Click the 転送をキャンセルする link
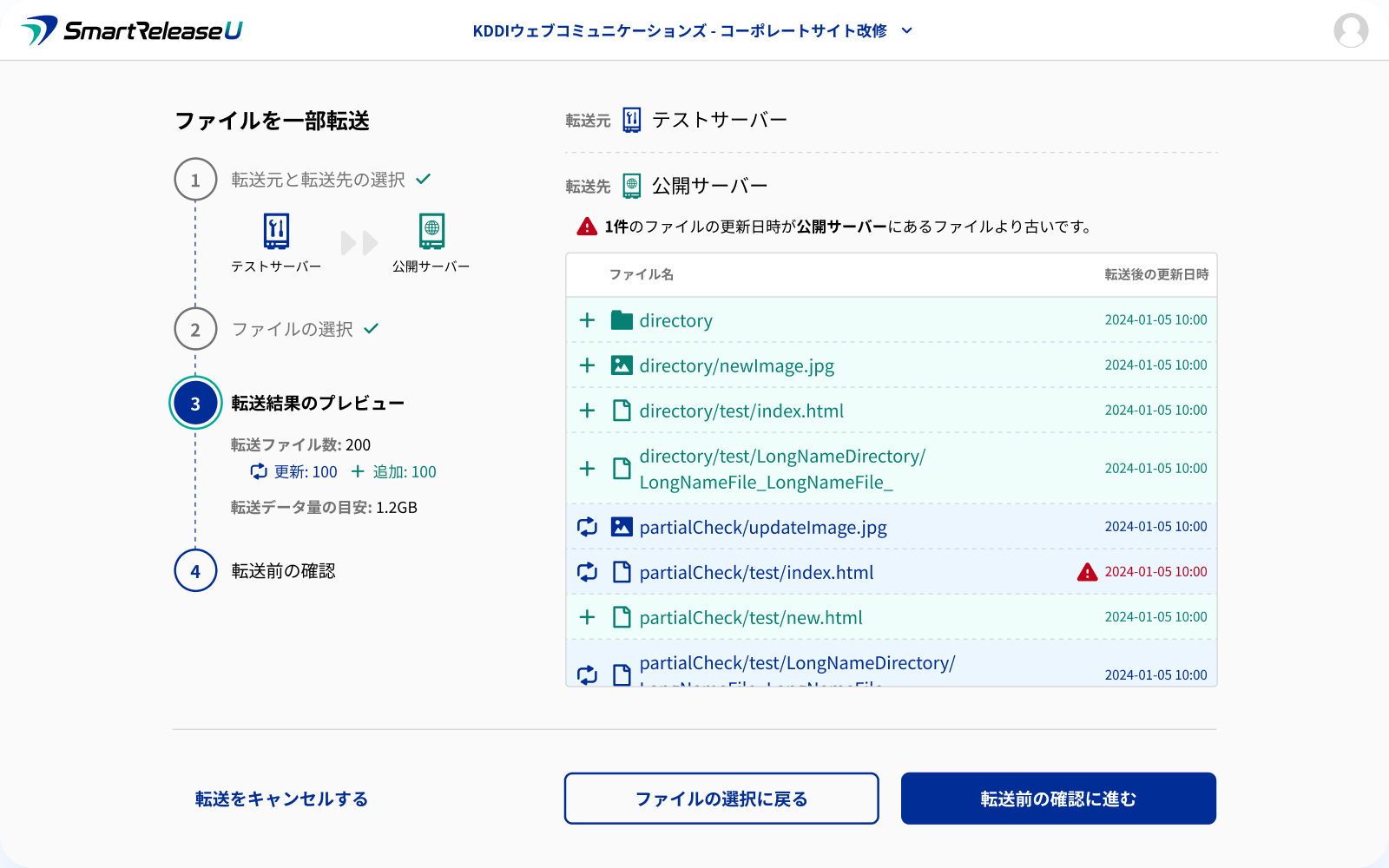Image resolution: width=1389 pixels, height=868 pixels. tap(281, 799)
